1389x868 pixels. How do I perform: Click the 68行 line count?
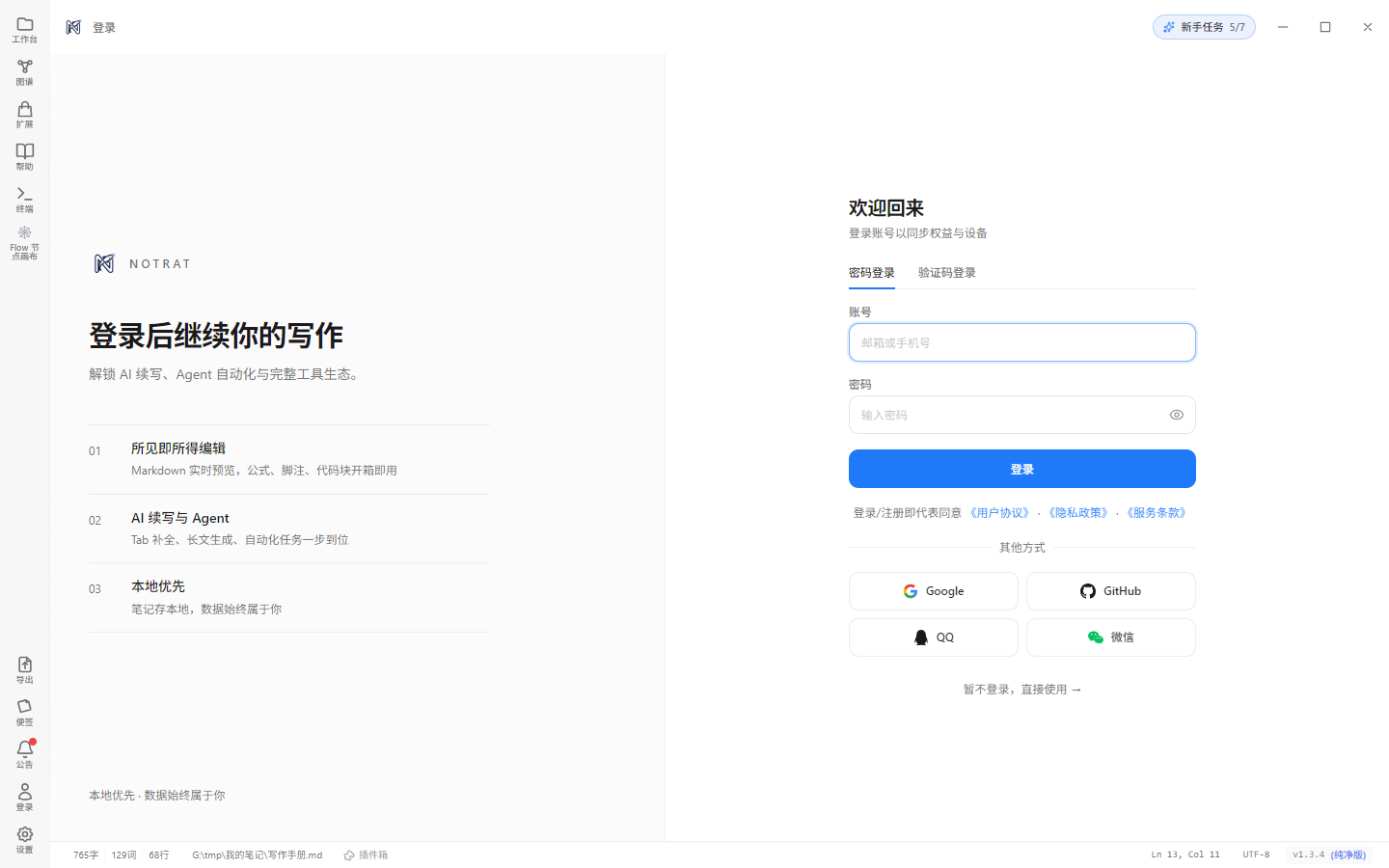159,854
